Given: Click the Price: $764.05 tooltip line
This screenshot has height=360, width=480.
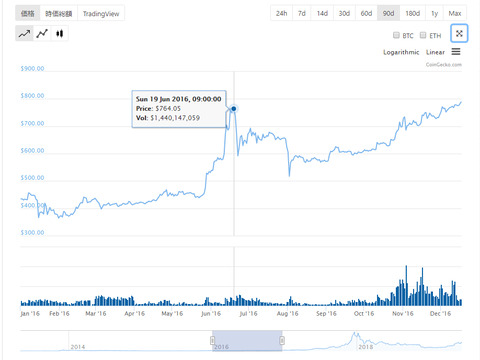Looking at the screenshot, I should 158,108.
